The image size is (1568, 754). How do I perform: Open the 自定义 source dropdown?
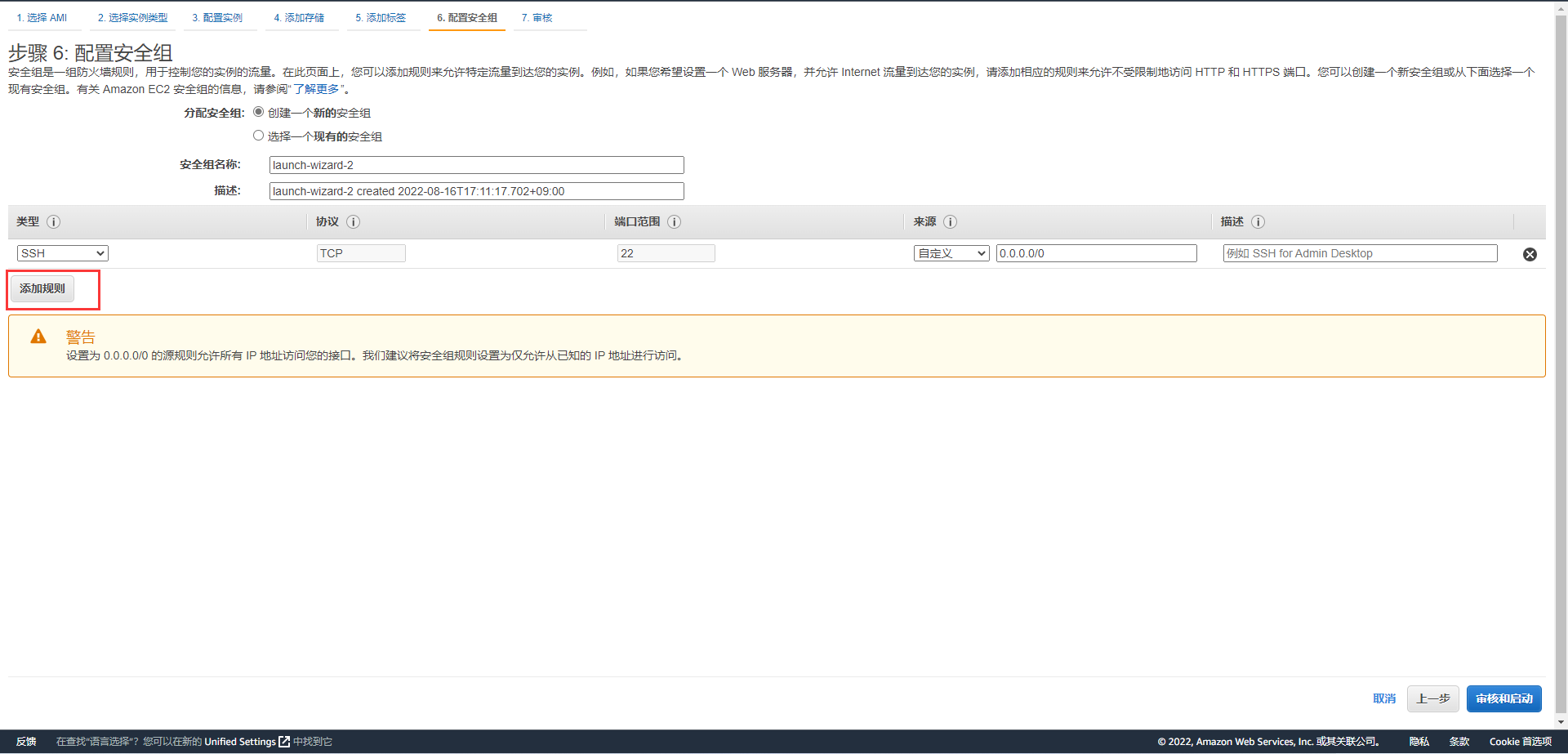pyautogui.click(x=951, y=253)
